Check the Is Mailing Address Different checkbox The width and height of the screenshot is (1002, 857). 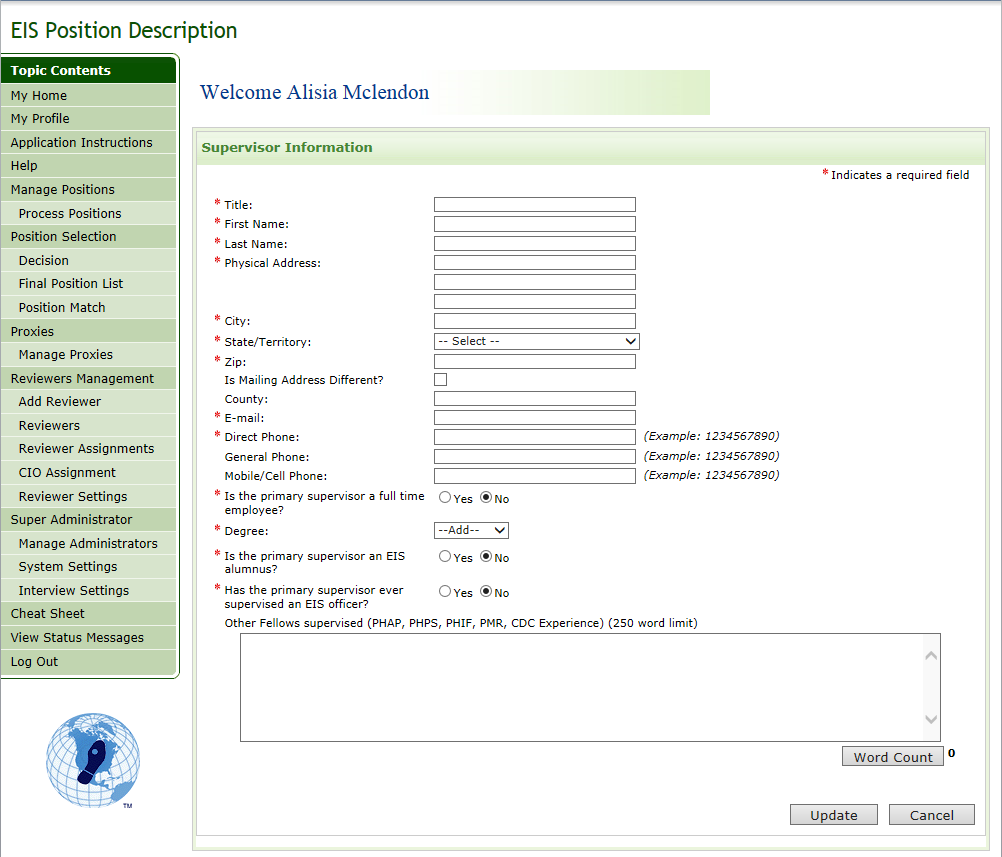440,380
